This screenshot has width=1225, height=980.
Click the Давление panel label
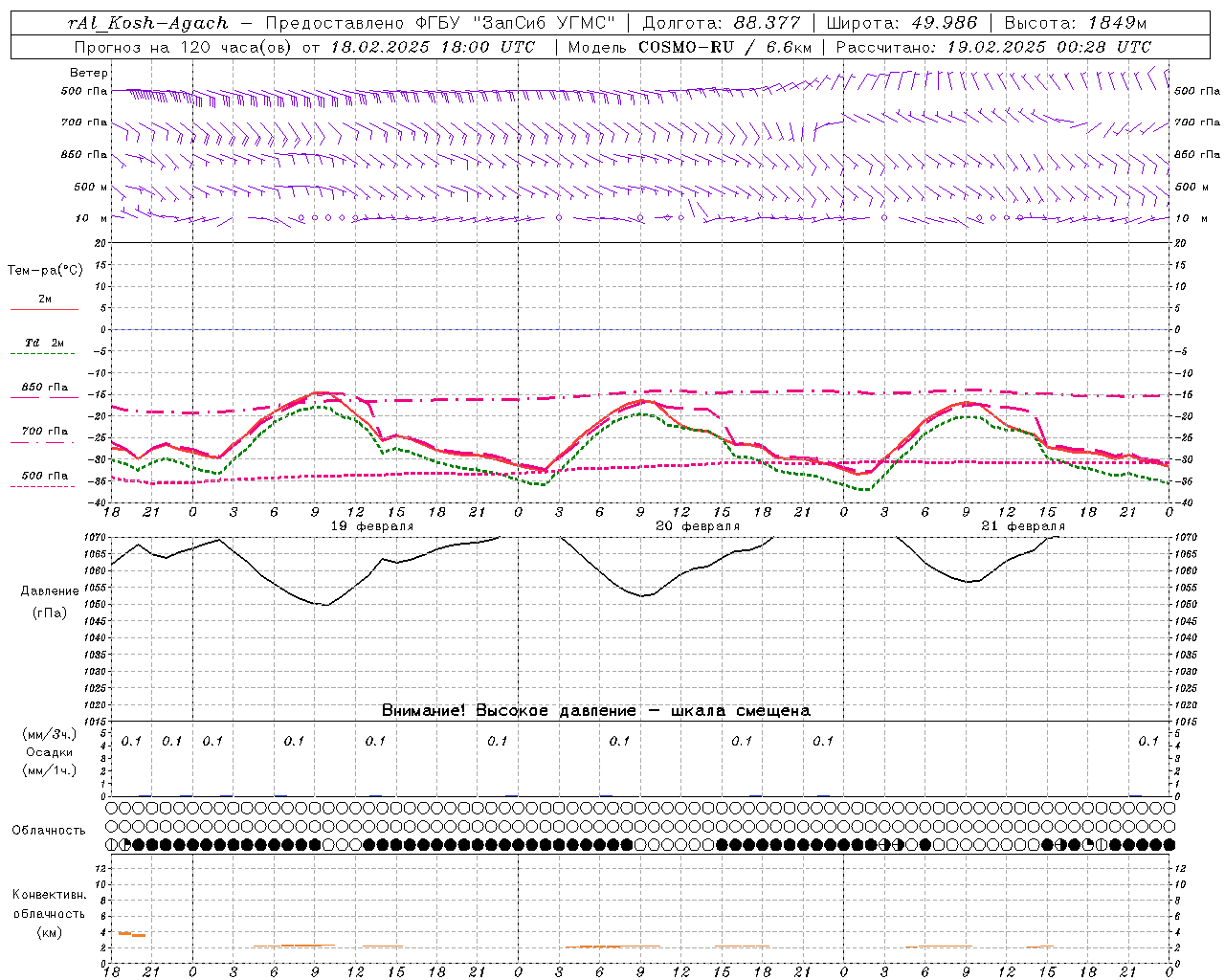click(x=50, y=591)
